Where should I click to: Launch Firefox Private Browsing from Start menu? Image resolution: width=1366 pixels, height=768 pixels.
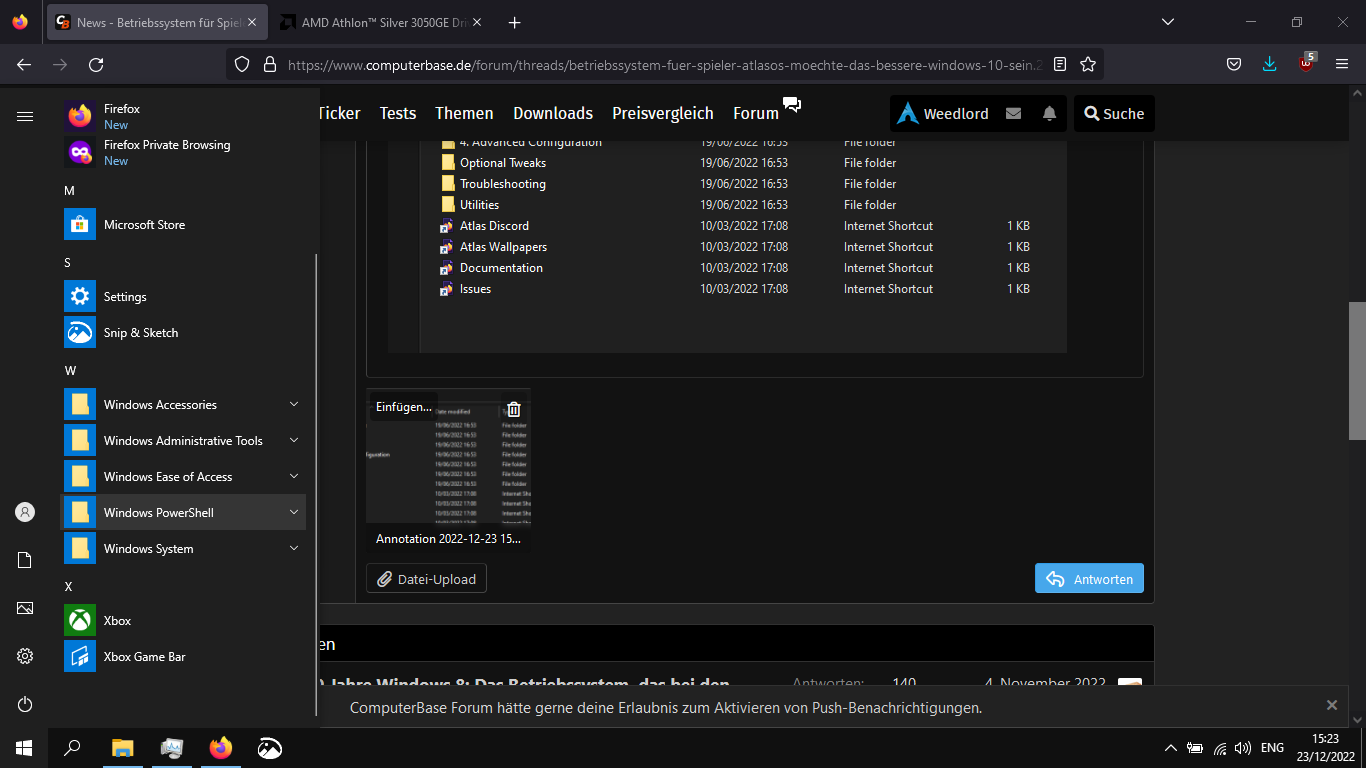pyautogui.click(x=184, y=152)
